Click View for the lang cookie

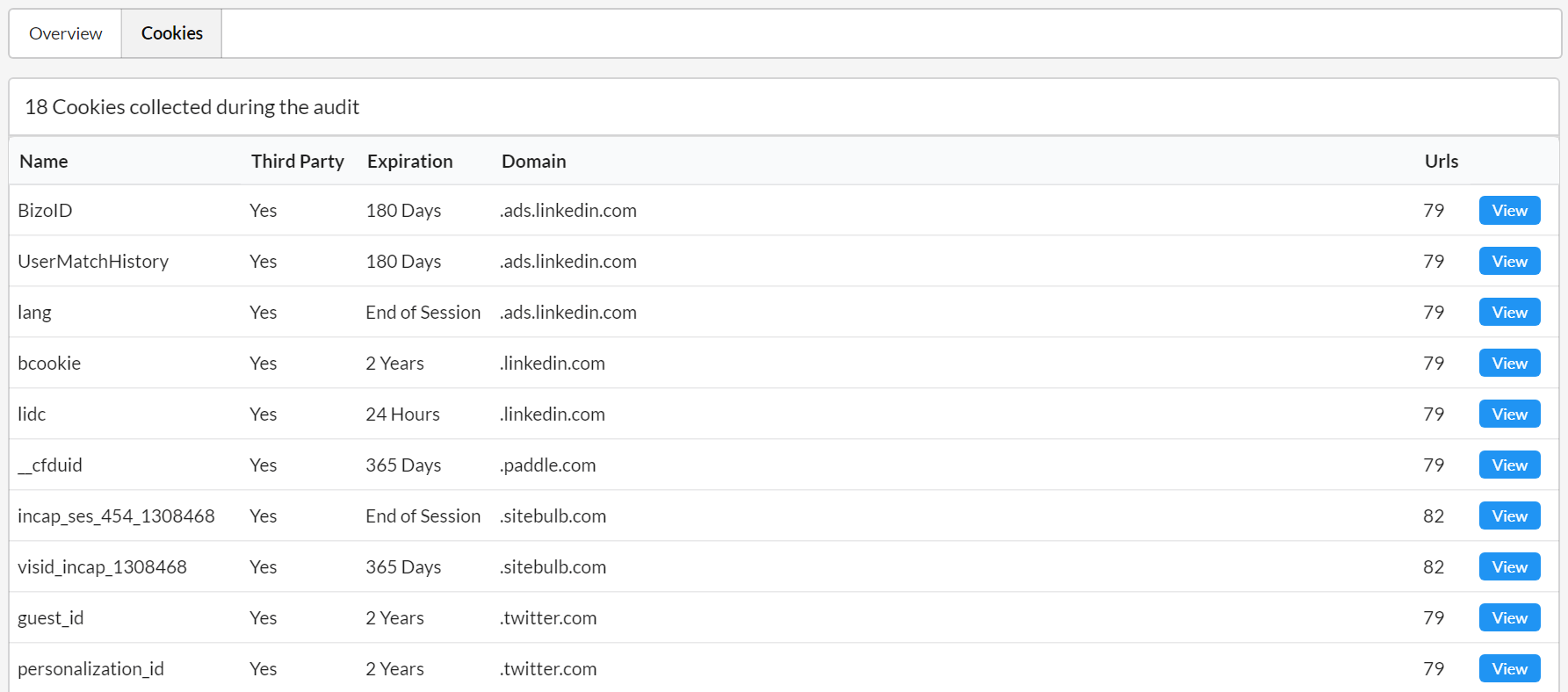point(1509,313)
